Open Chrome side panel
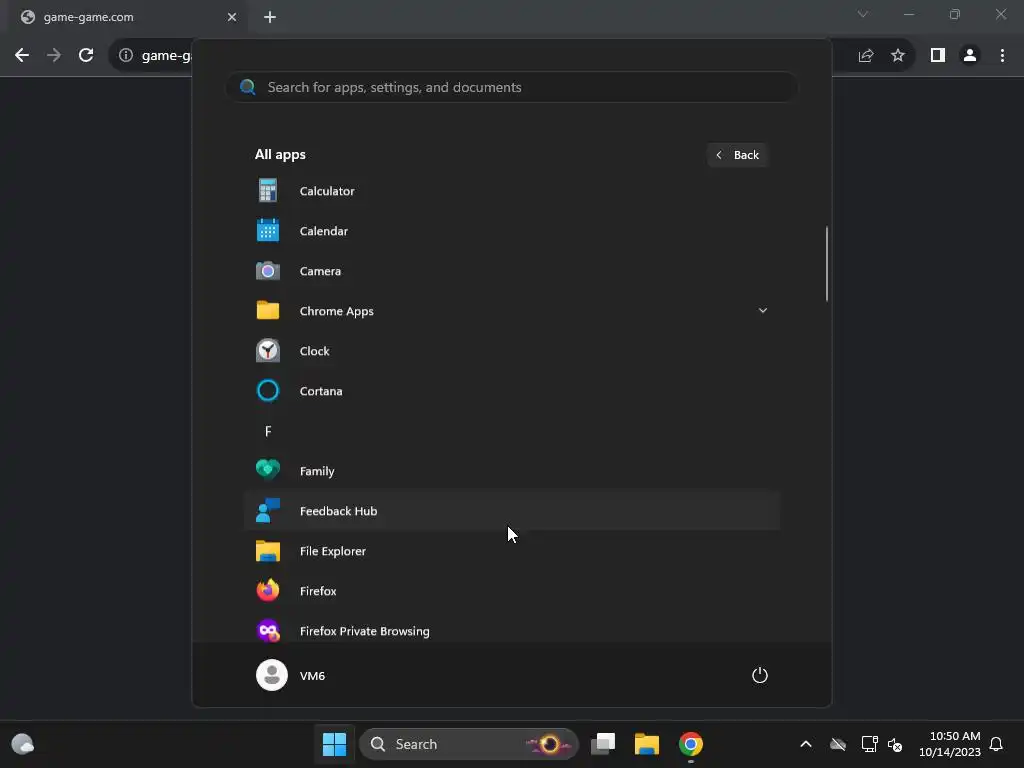The height and width of the screenshot is (768, 1024). tap(938, 55)
